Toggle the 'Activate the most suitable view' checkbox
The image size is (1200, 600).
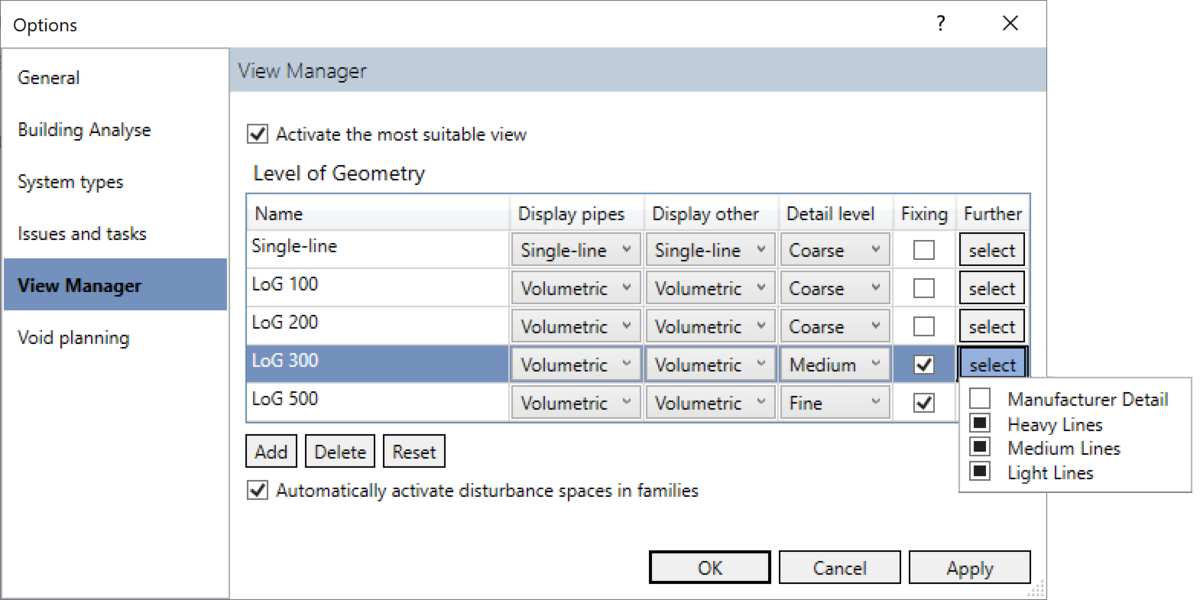257,134
